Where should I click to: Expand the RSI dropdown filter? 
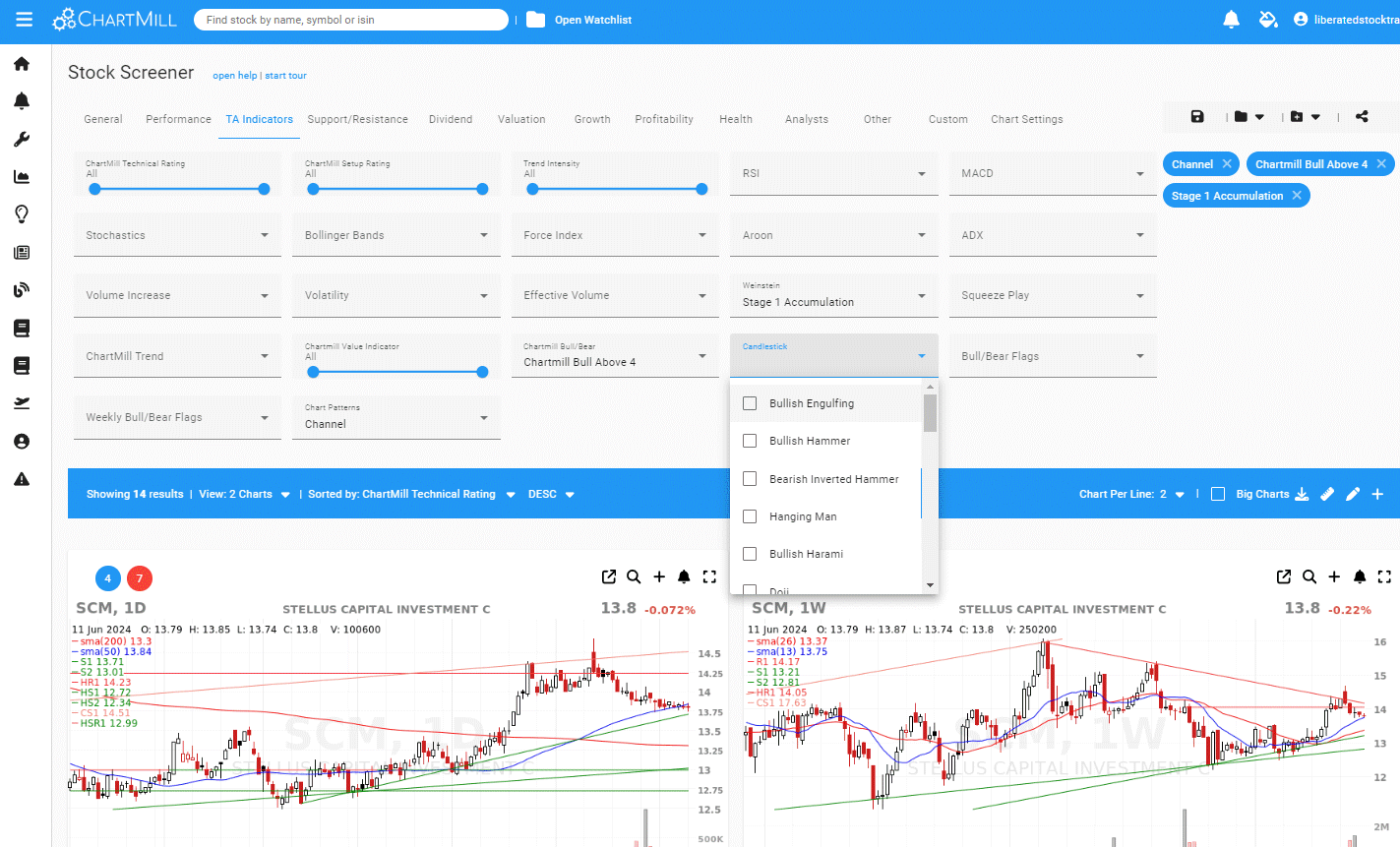[833, 174]
